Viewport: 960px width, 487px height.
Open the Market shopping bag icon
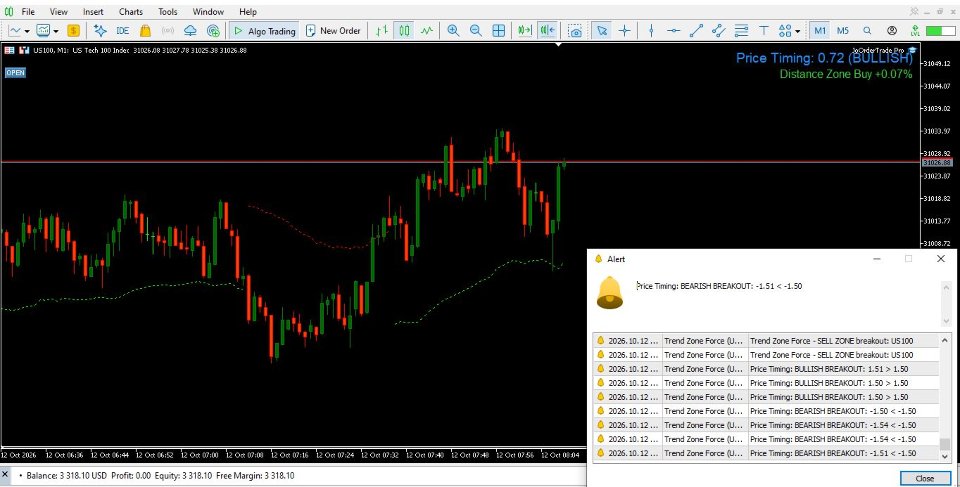(x=145, y=31)
